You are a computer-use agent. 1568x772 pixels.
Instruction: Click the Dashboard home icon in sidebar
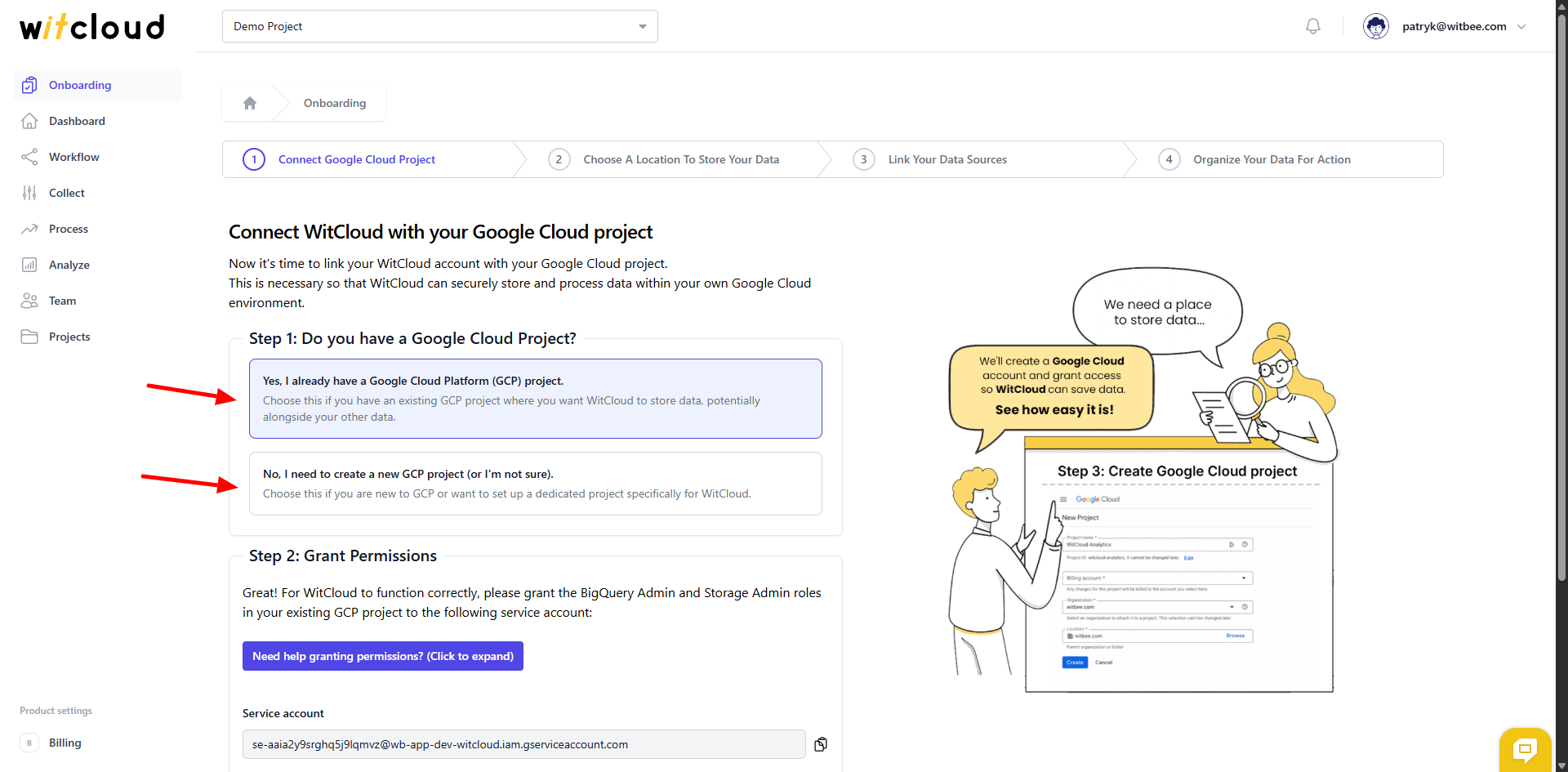click(29, 121)
